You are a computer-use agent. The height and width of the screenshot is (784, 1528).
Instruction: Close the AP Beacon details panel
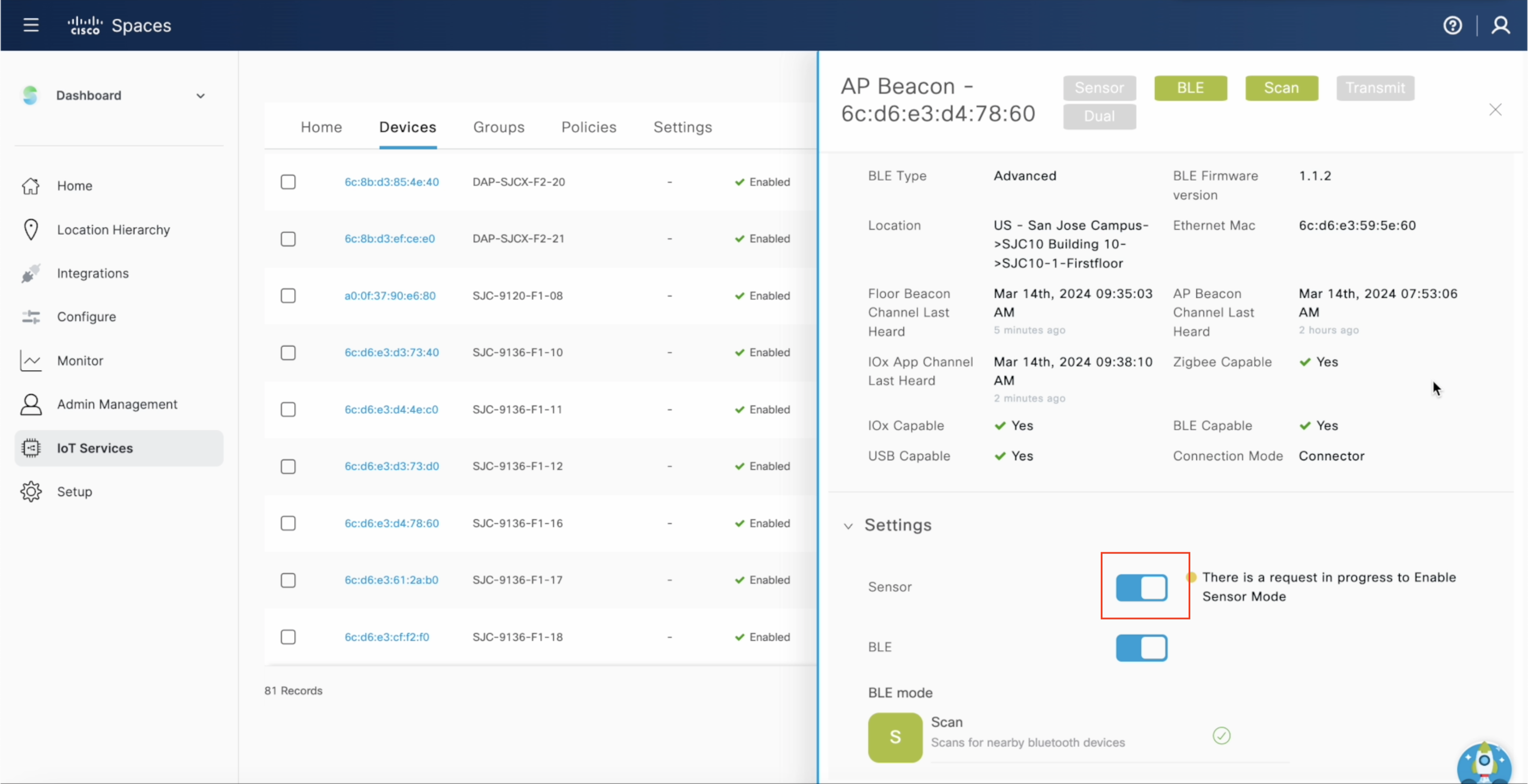[x=1495, y=110]
